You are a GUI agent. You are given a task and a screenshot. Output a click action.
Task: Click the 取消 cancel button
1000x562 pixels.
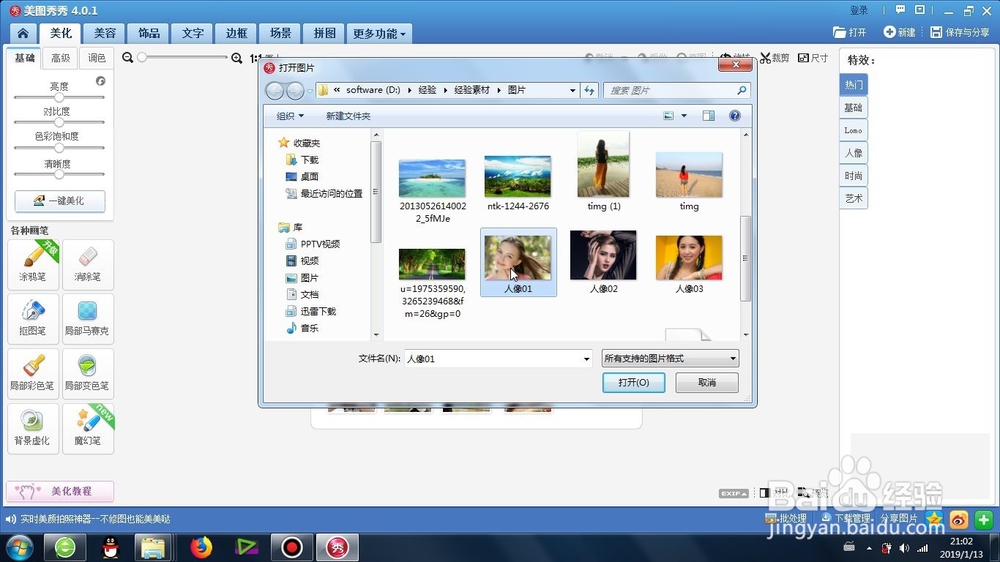pos(707,382)
